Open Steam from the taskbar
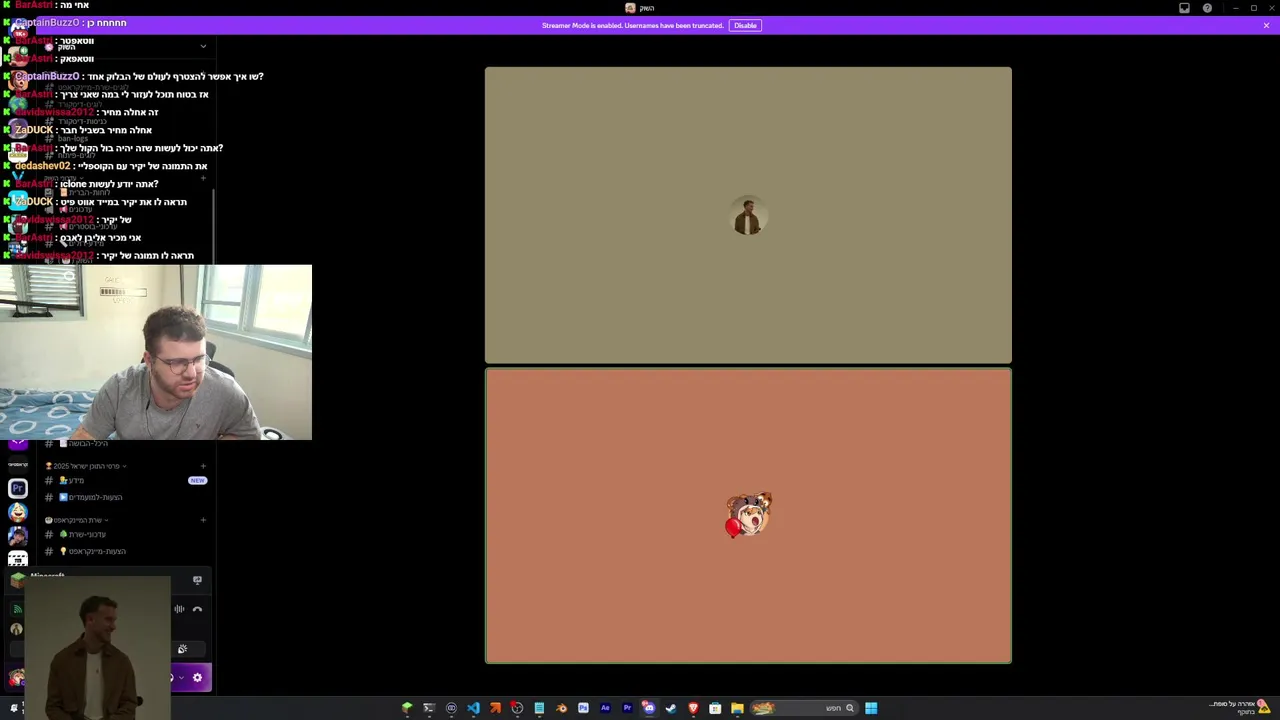The width and height of the screenshot is (1280, 720). coord(671,708)
